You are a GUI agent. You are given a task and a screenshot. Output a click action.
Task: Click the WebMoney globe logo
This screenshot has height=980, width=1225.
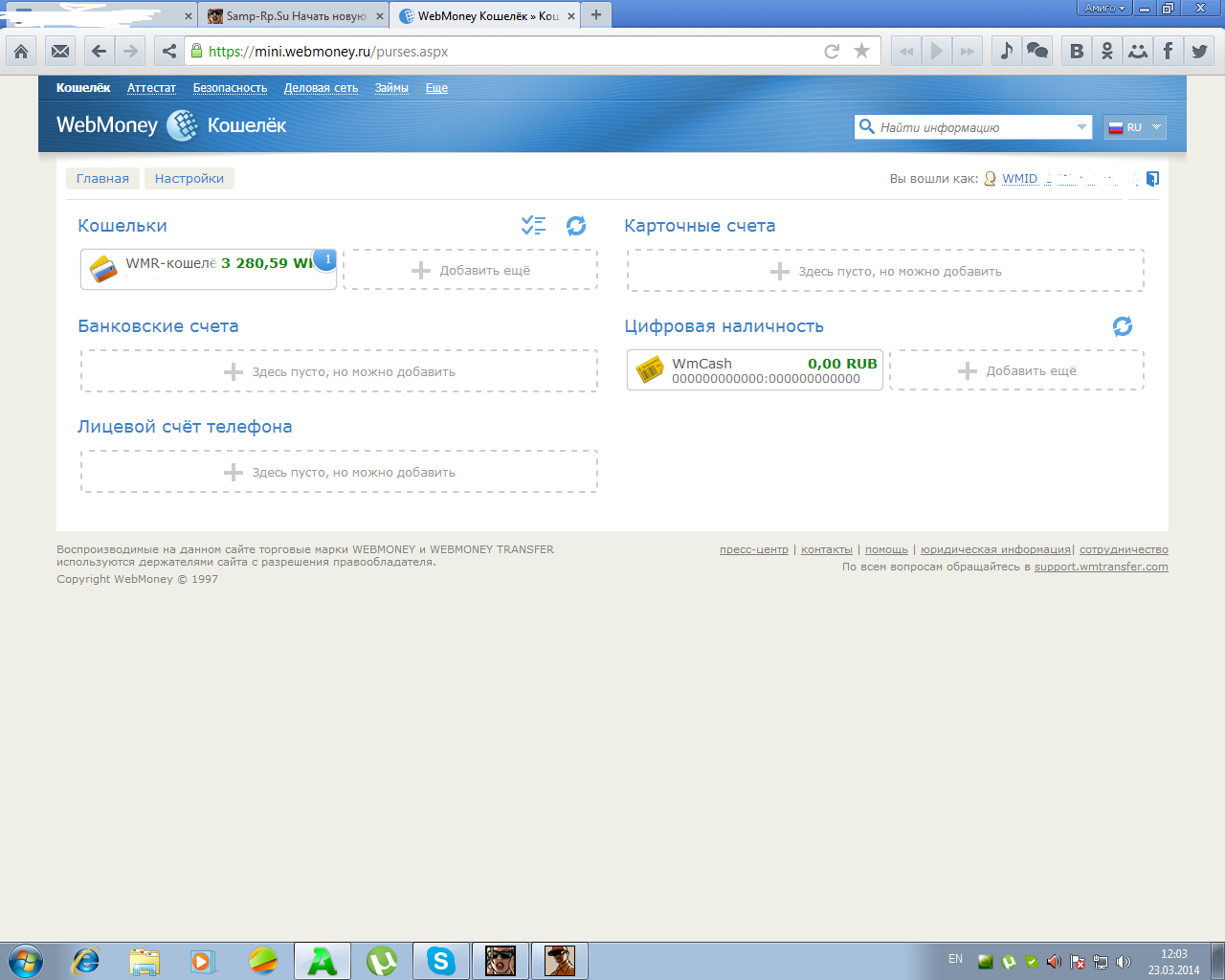[x=182, y=125]
